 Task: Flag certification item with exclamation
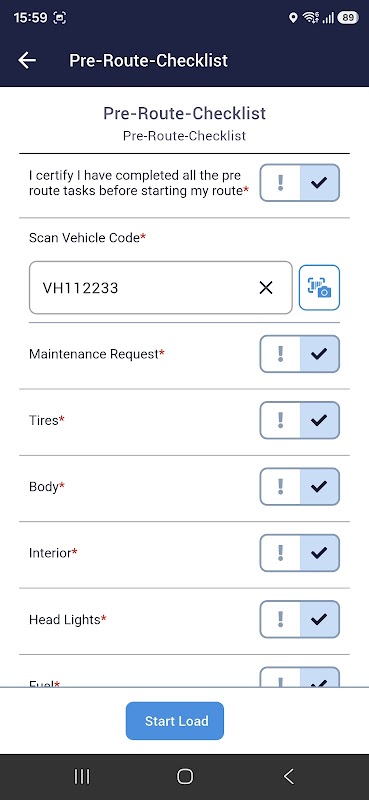(x=280, y=183)
